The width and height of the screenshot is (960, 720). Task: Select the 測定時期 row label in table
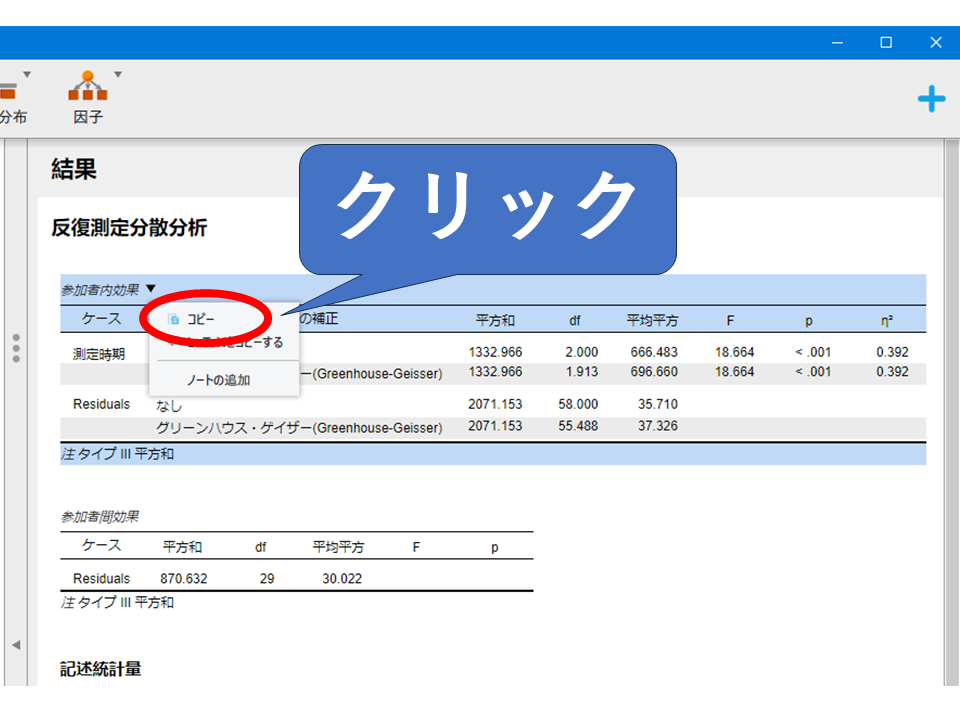point(99,353)
